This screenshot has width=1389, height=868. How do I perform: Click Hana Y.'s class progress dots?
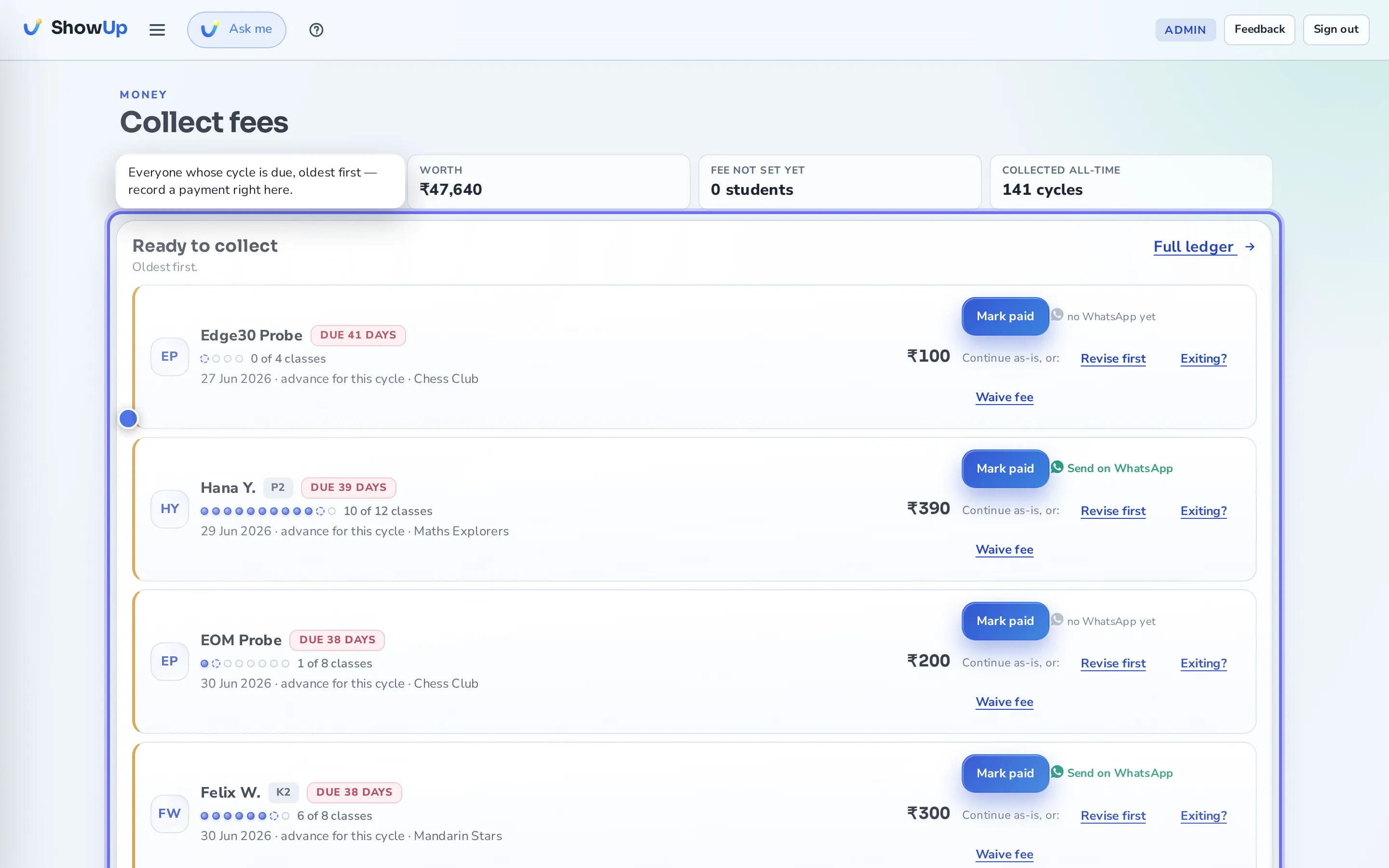point(268,511)
